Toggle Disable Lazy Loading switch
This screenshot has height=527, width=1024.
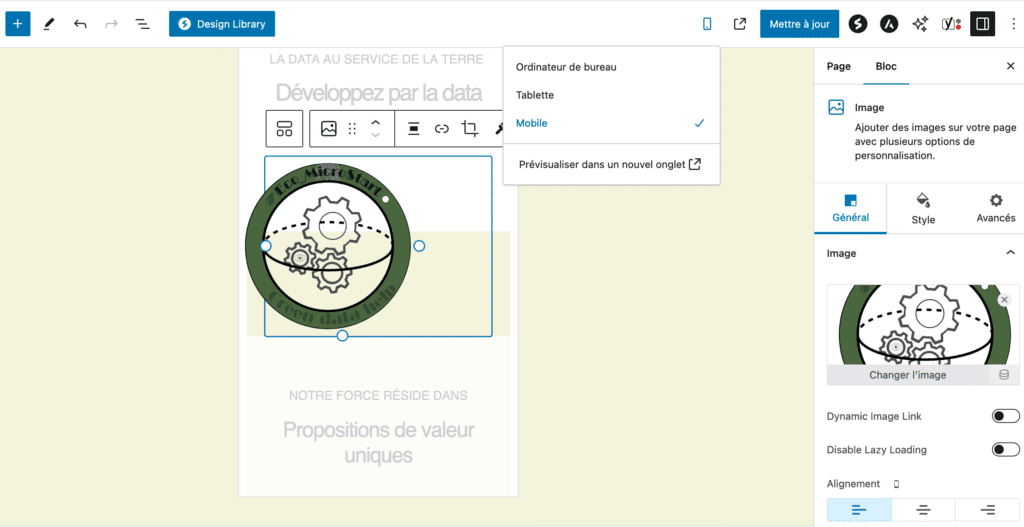(x=1005, y=450)
